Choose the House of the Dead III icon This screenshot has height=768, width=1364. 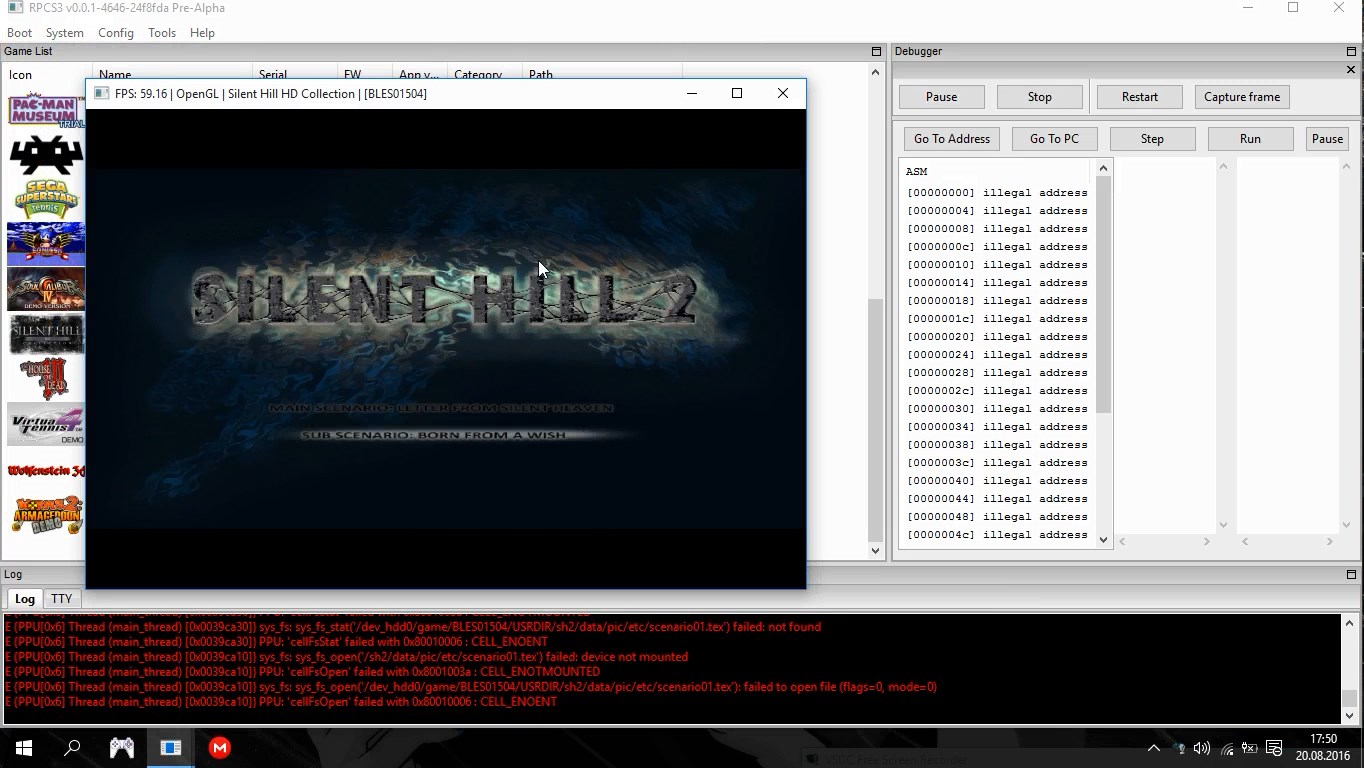pos(45,379)
